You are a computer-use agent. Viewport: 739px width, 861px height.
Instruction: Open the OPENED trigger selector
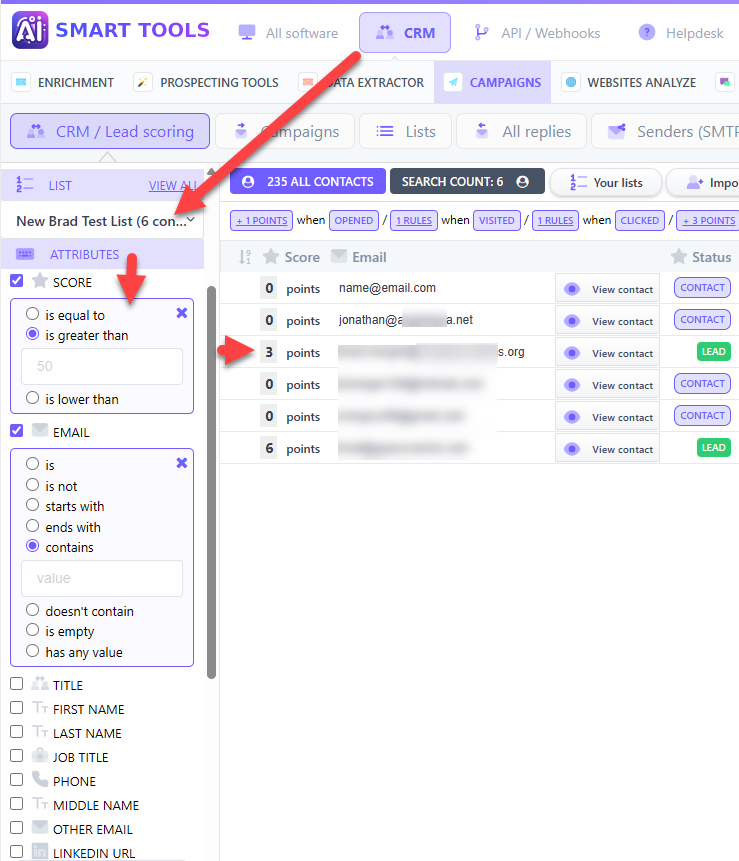tap(354, 221)
